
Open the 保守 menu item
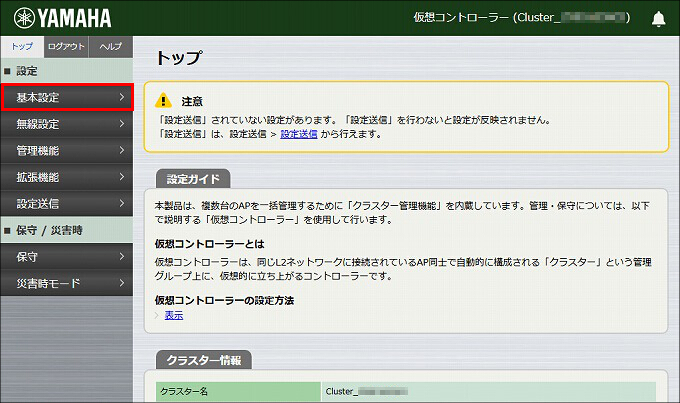pyautogui.click(x=67, y=256)
